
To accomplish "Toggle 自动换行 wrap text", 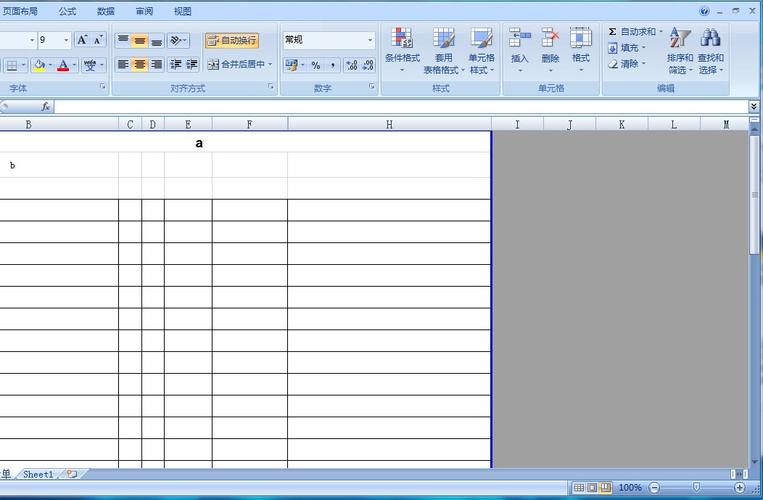I will 232,40.
